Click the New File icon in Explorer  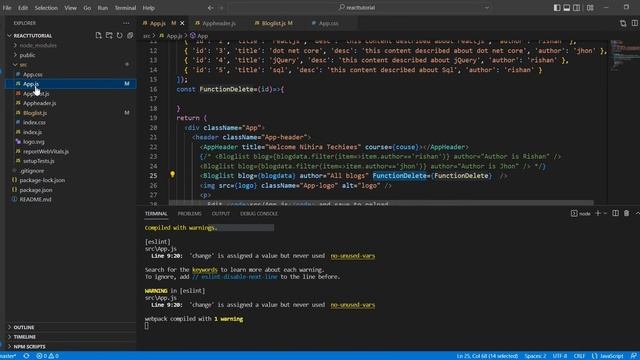pyautogui.click(x=98, y=36)
